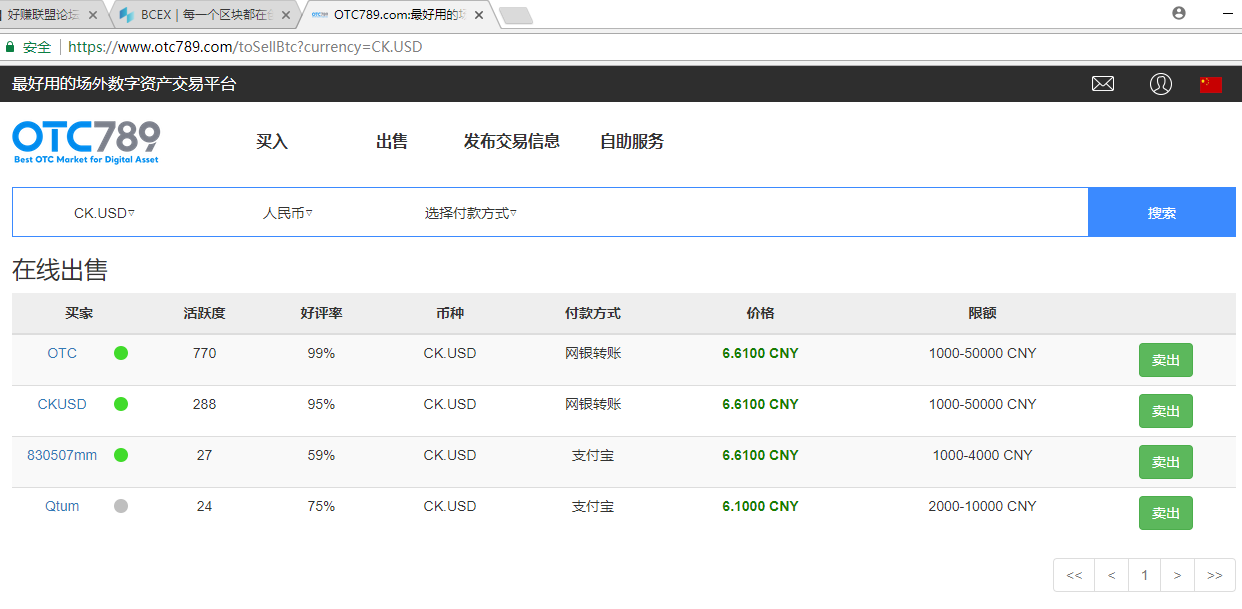Open the 830507mm buyer profile link
The image size is (1242, 609).
(62, 455)
